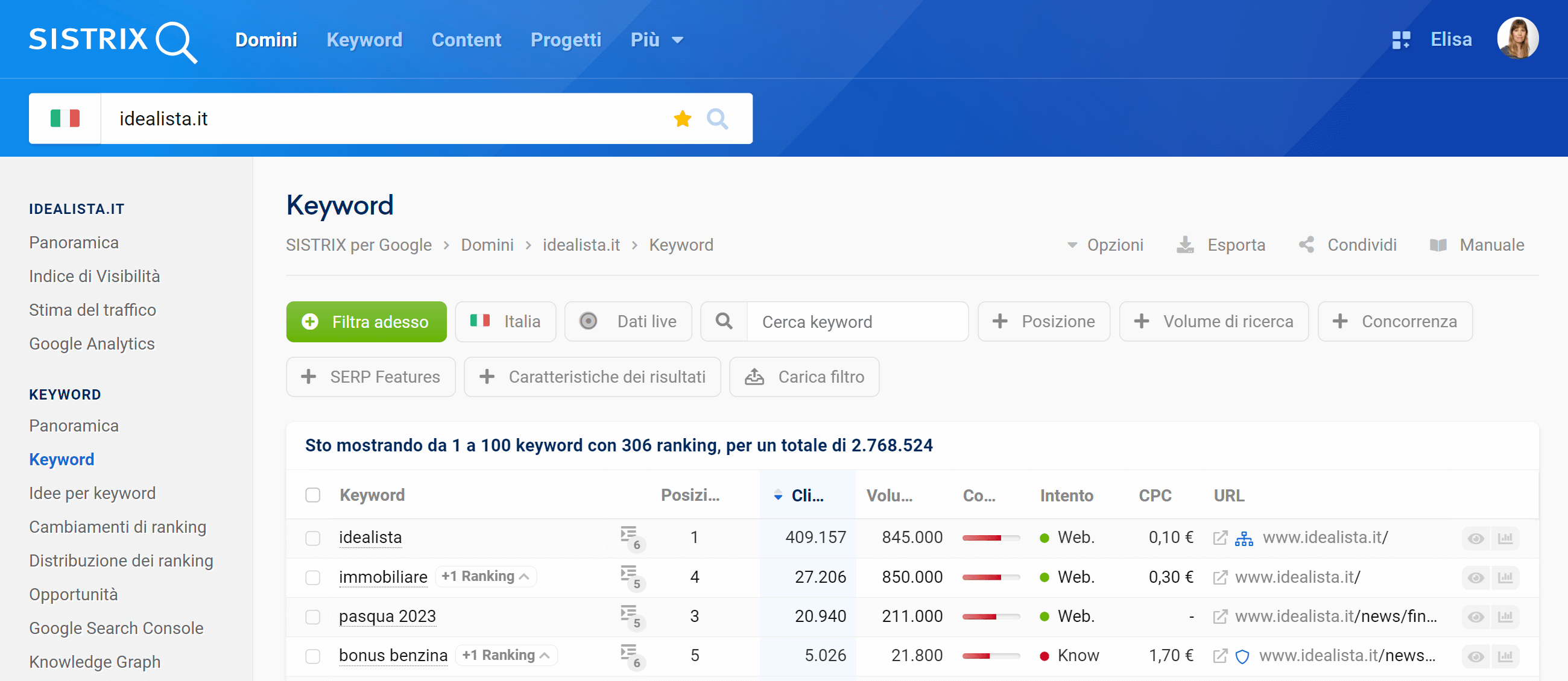1568x681 pixels.
Task: Click the sitemap icon in idealista row
Action: tap(1244, 538)
